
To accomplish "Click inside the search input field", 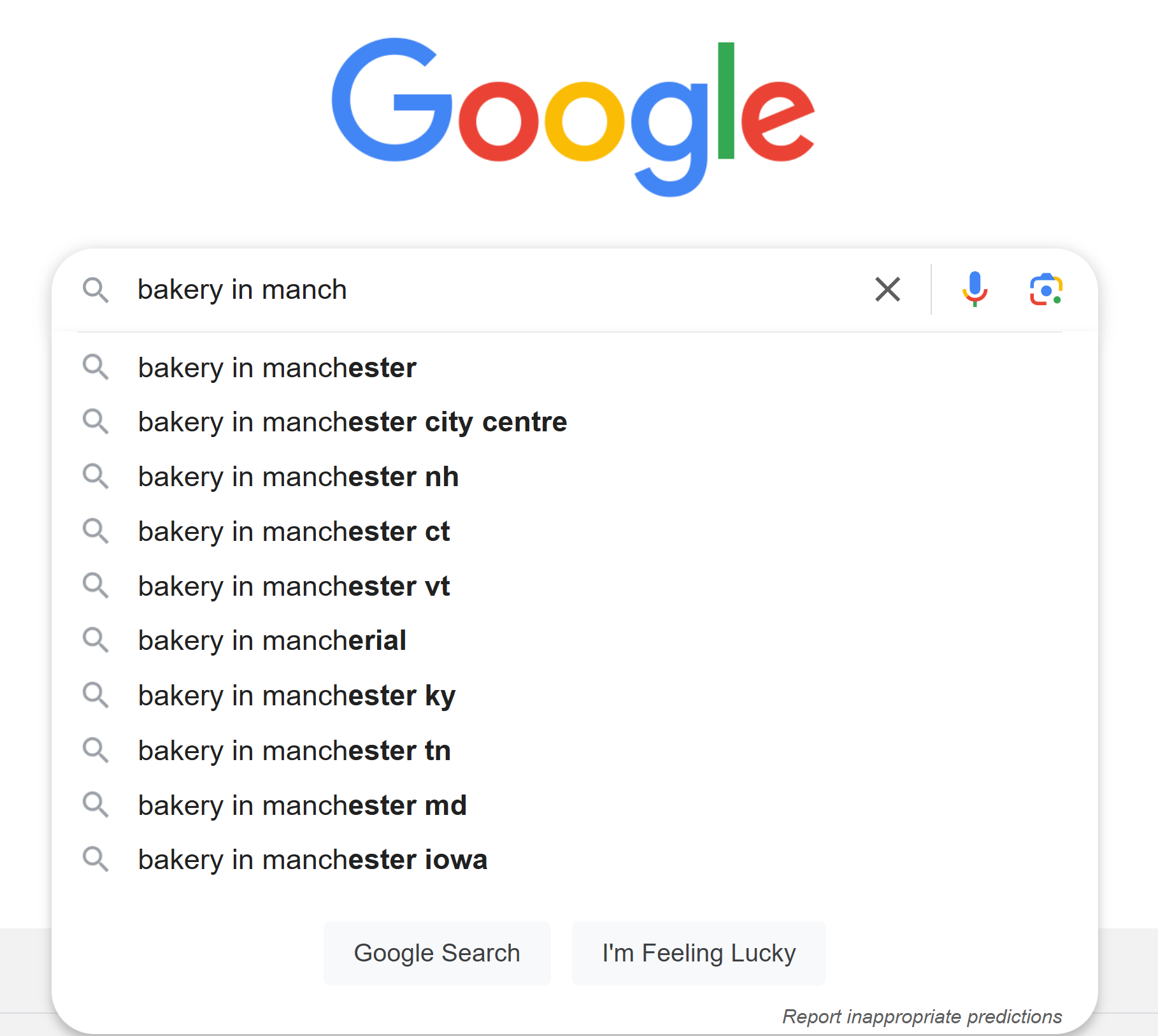I will 446,290.
